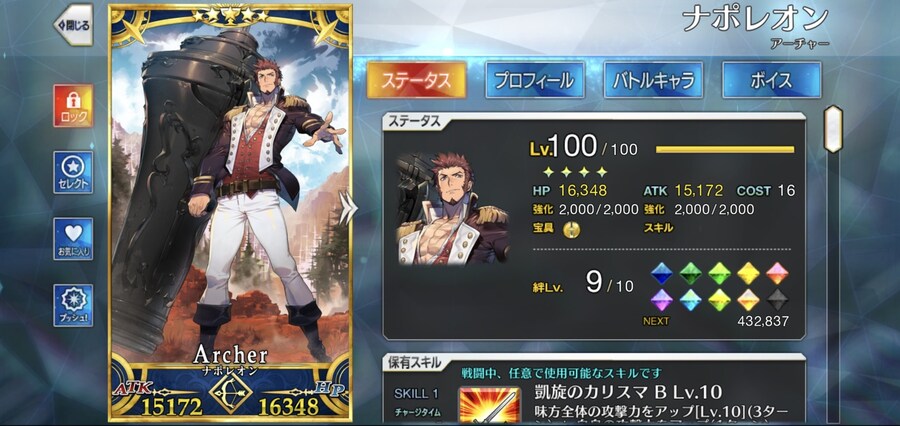Screen dimensions: 900x426
Task: Open the プロフィール tab
Action: tap(534, 80)
